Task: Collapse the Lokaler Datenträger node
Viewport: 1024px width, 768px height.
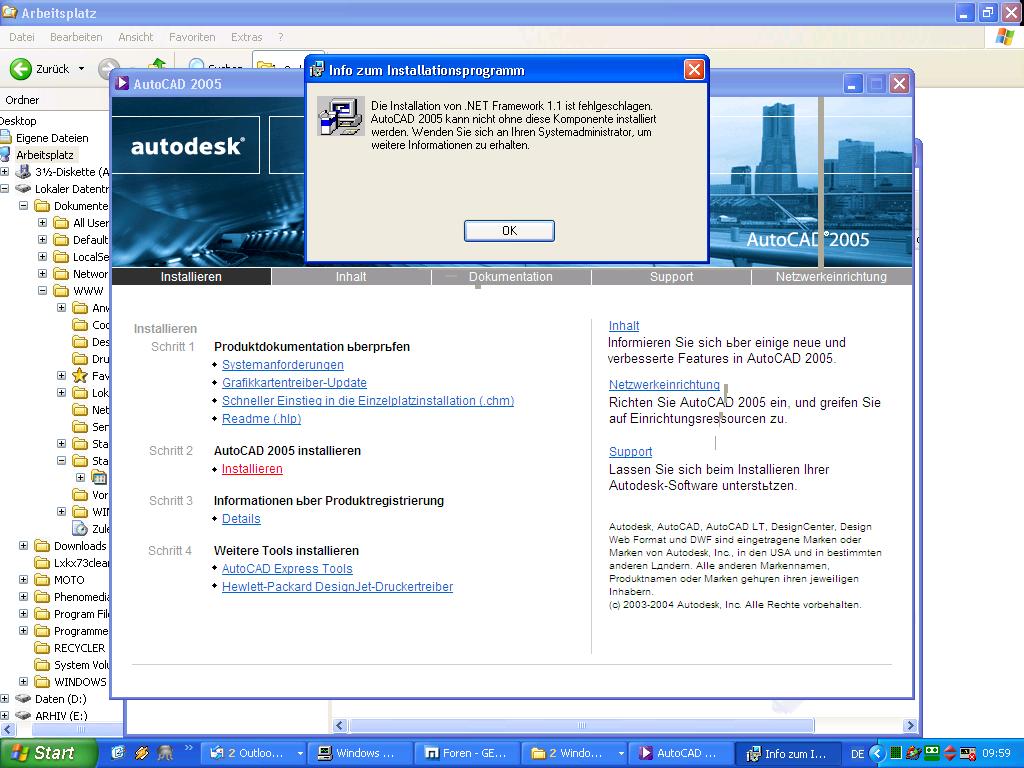Action: 5,189
